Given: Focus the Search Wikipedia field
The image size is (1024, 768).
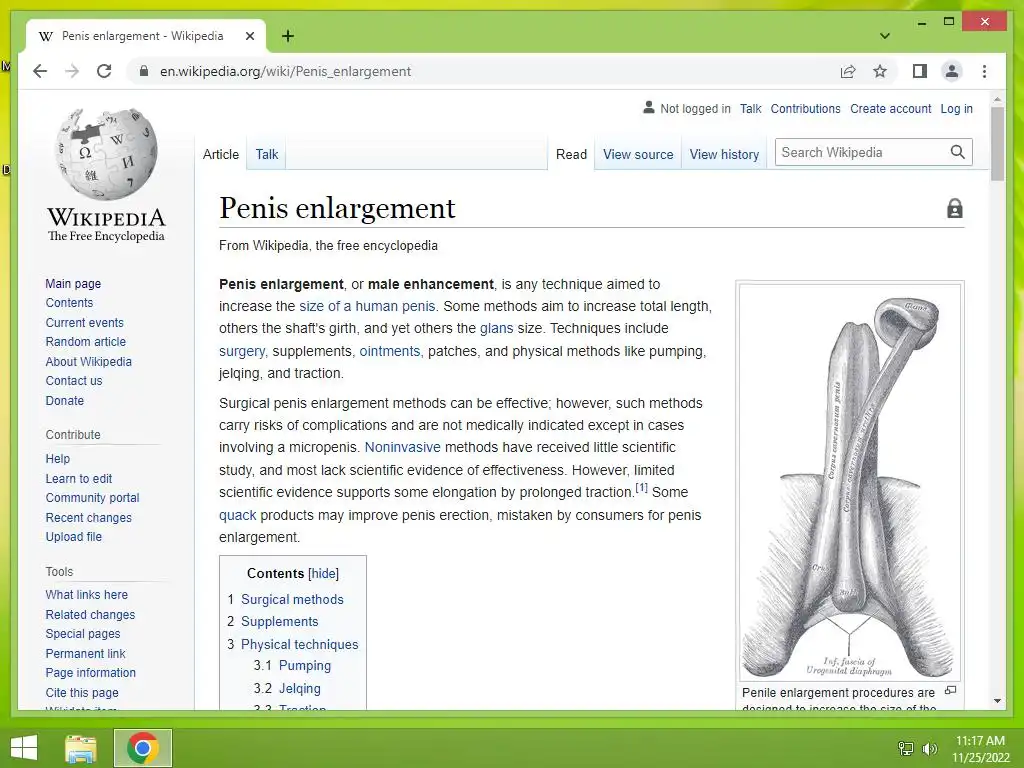Looking at the screenshot, I should pos(862,152).
